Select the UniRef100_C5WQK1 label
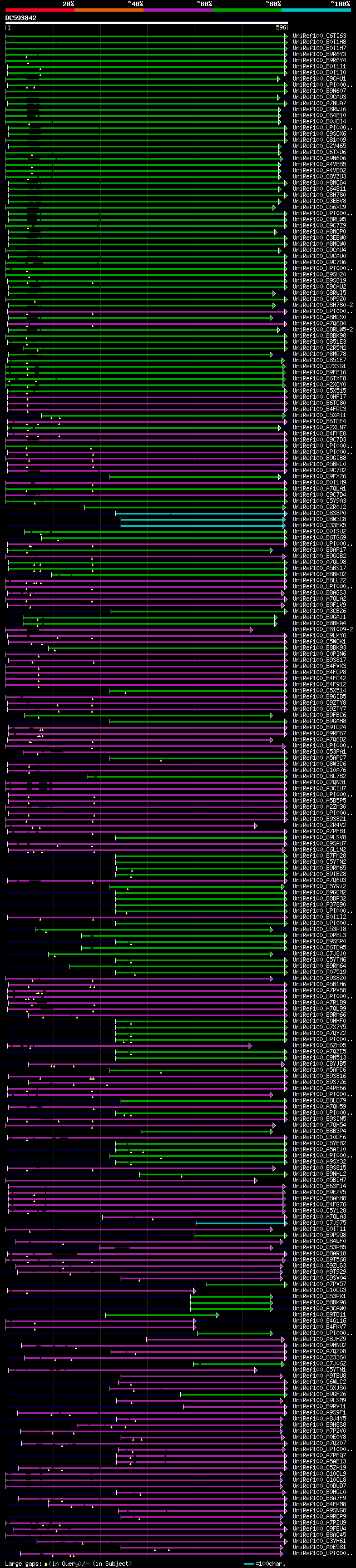356x1568 pixels. coord(319,641)
